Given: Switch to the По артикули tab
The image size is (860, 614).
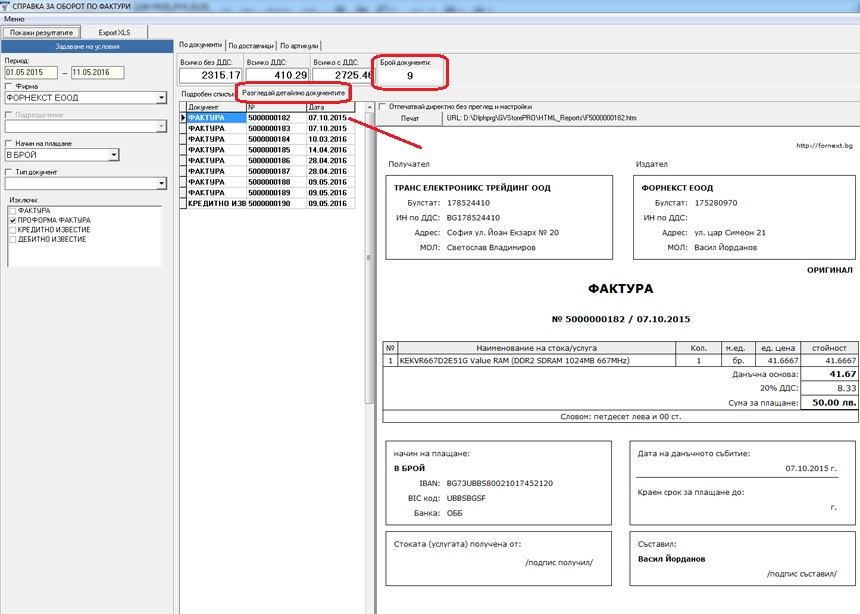Looking at the screenshot, I should (x=299, y=46).
